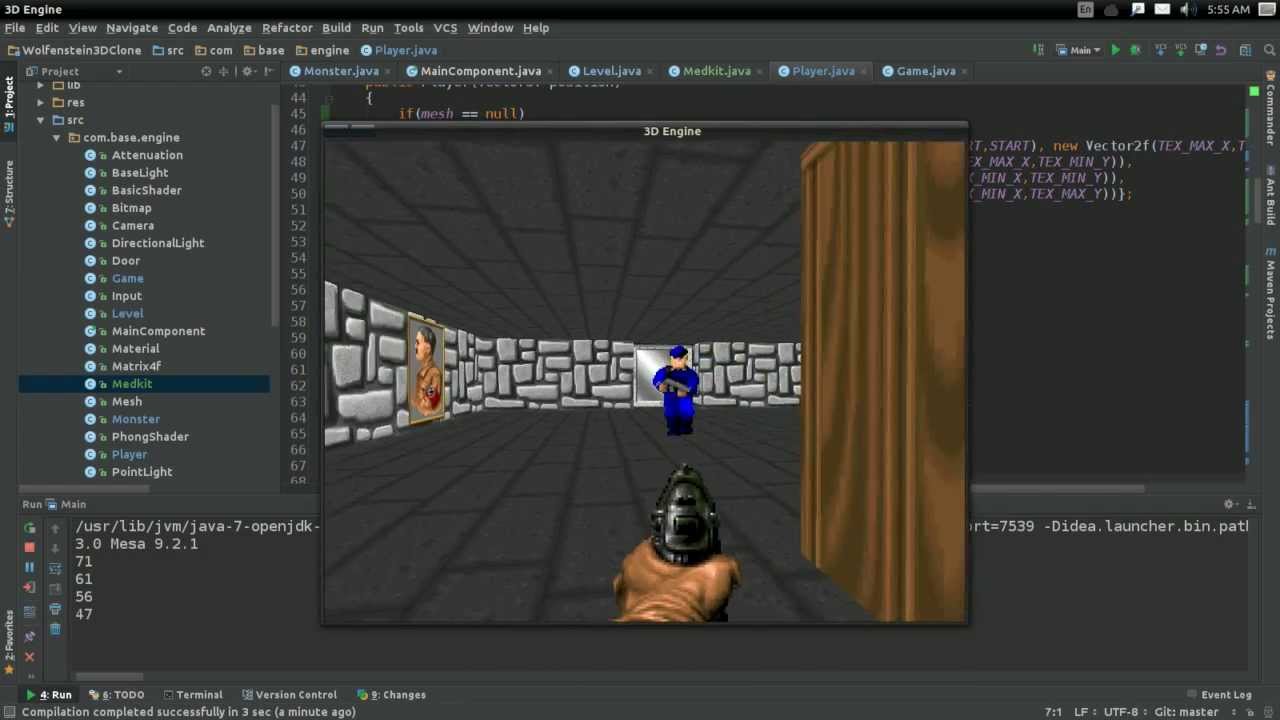1280x720 pixels.
Task: Open the Maven Projects side panel
Action: (x=1270, y=292)
